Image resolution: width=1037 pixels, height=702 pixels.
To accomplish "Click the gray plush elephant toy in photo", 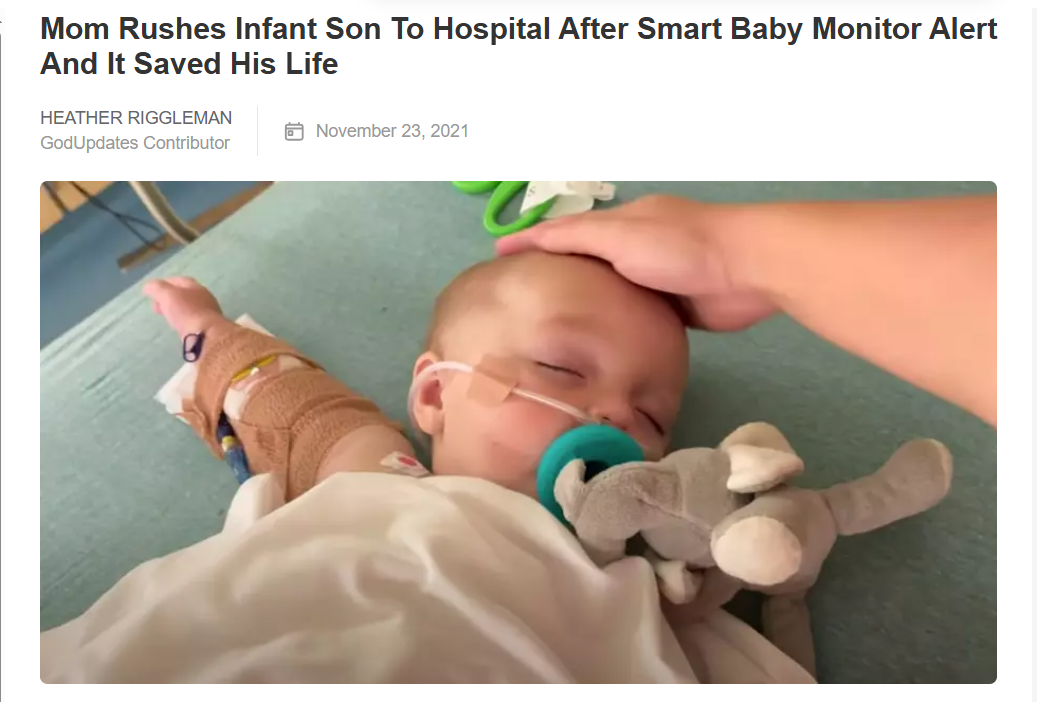I will pos(747,509).
